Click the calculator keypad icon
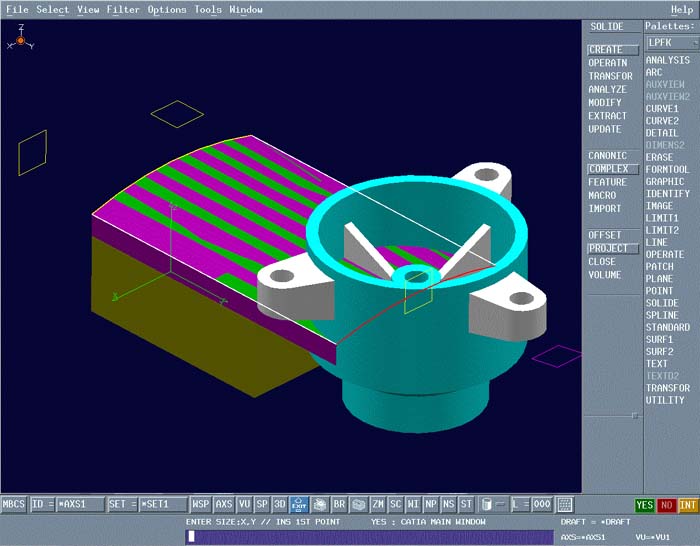The height and width of the screenshot is (546, 700). (565, 505)
